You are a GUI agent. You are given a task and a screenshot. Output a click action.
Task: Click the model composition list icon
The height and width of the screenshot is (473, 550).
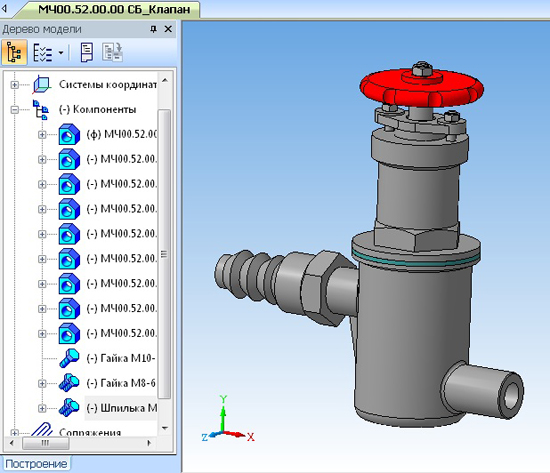point(42,53)
